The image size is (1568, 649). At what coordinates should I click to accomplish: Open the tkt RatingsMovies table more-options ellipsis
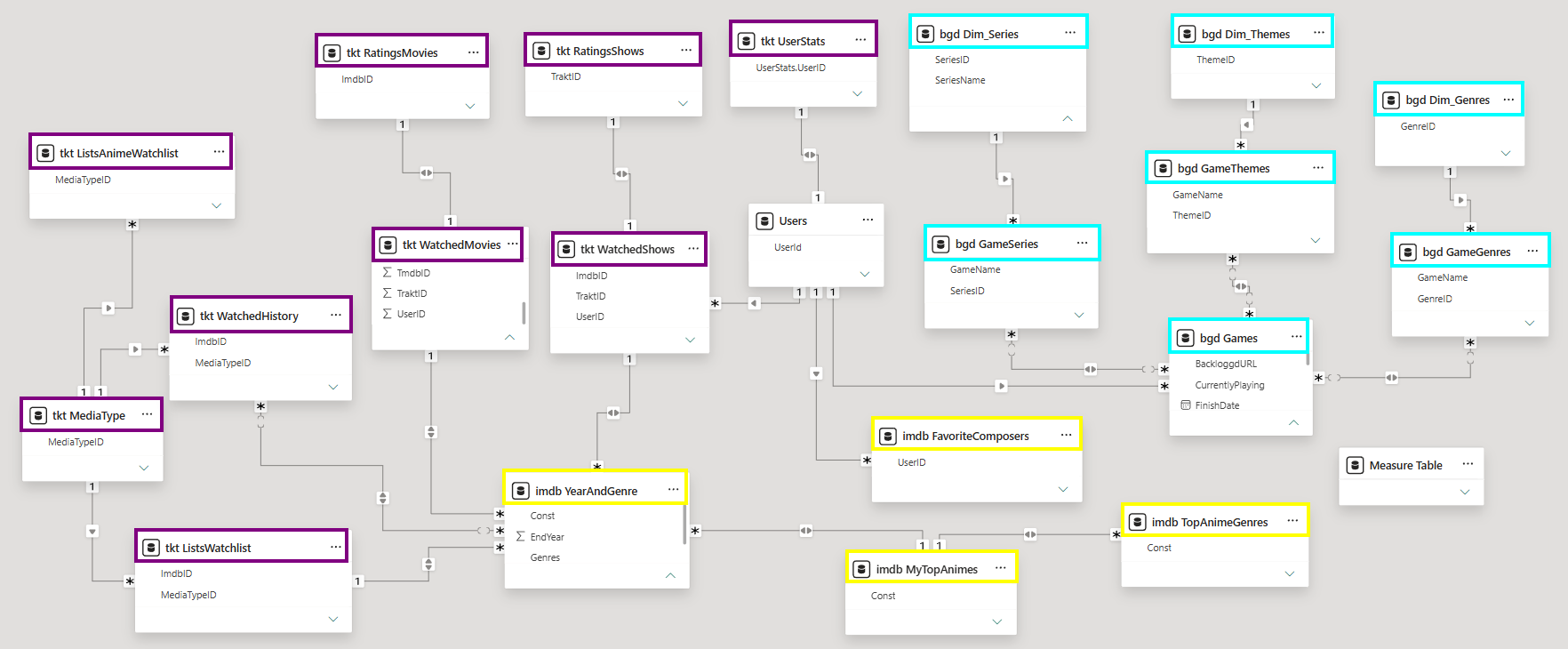(x=474, y=52)
